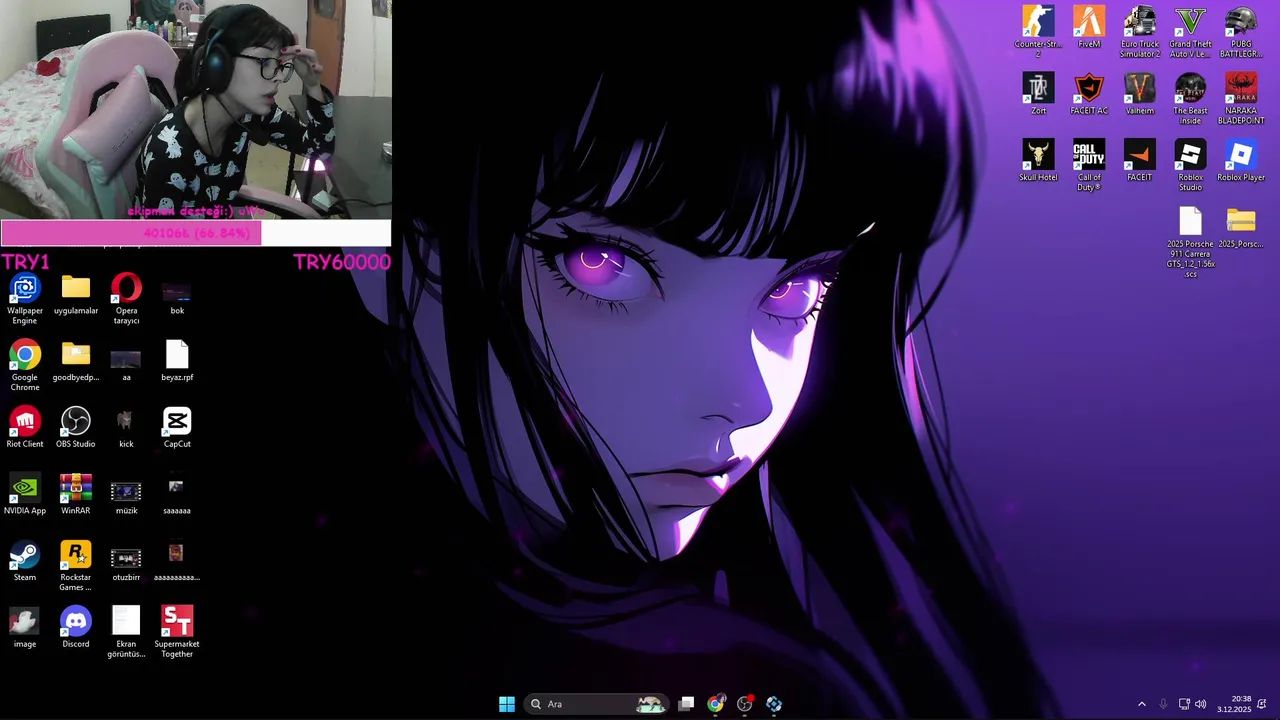Click the TRY60000 goal label
The image size is (1280, 720).
(342, 262)
